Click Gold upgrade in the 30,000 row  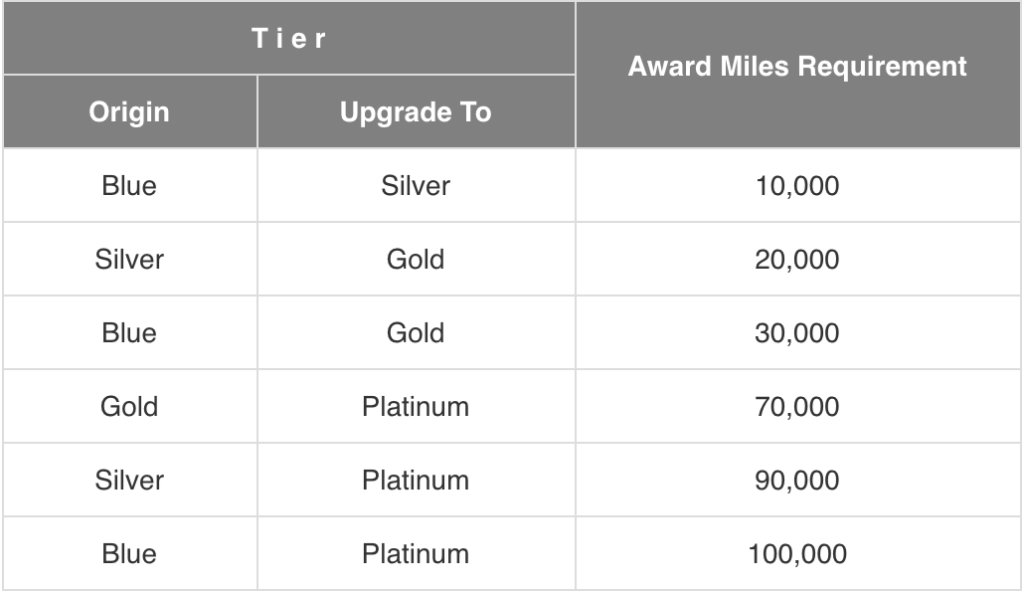click(x=416, y=333)
